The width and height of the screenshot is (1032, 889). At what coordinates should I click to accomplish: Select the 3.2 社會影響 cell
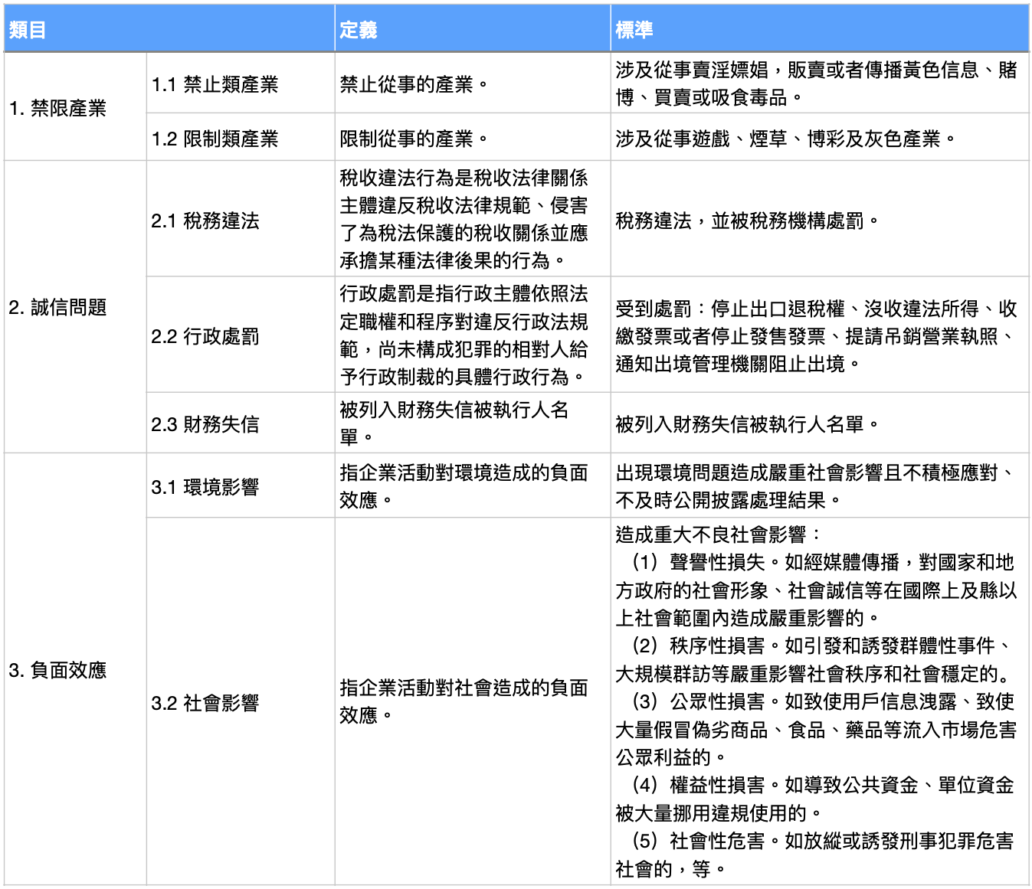tap(205, 702)
